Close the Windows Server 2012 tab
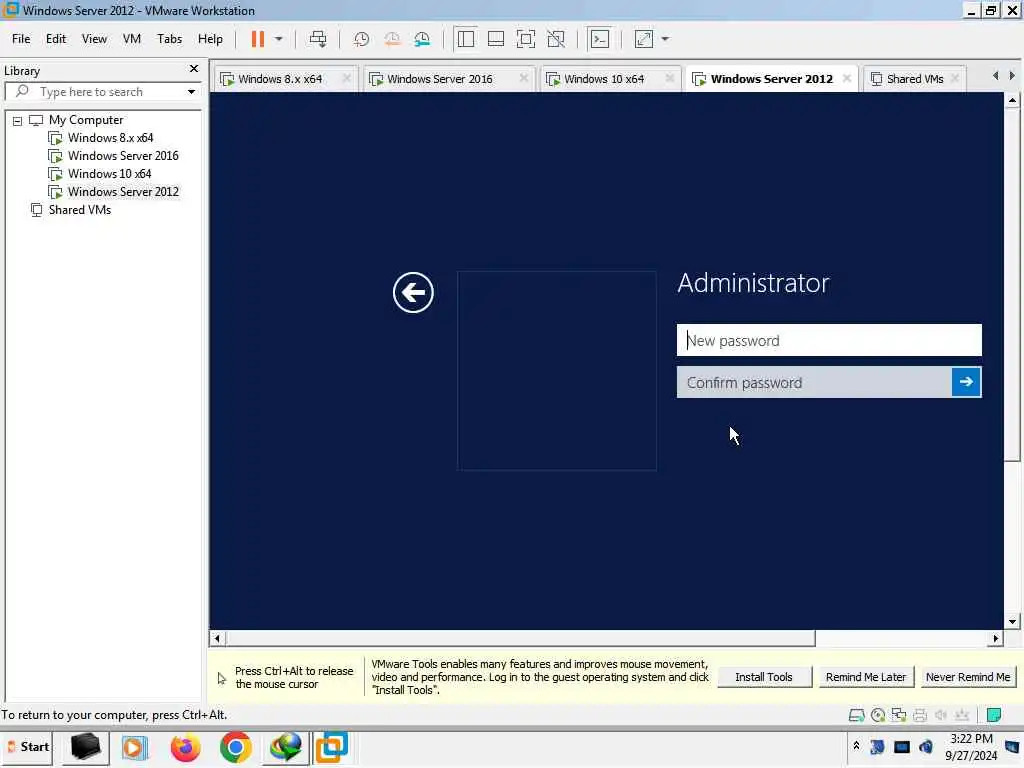This screenshot has height=768, width=1024. [847, 78]
